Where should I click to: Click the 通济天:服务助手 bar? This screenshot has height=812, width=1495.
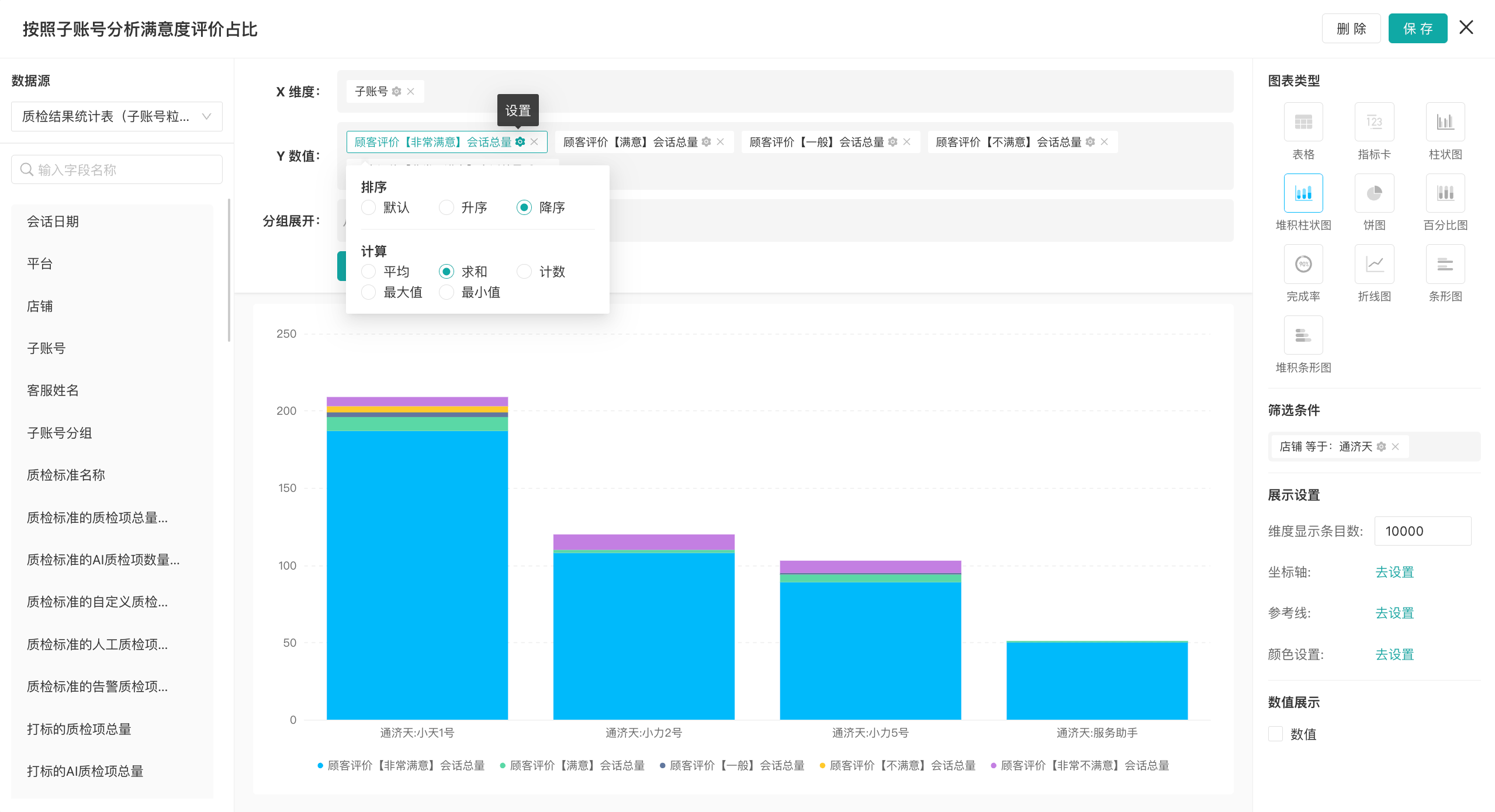pos(1097,680)
